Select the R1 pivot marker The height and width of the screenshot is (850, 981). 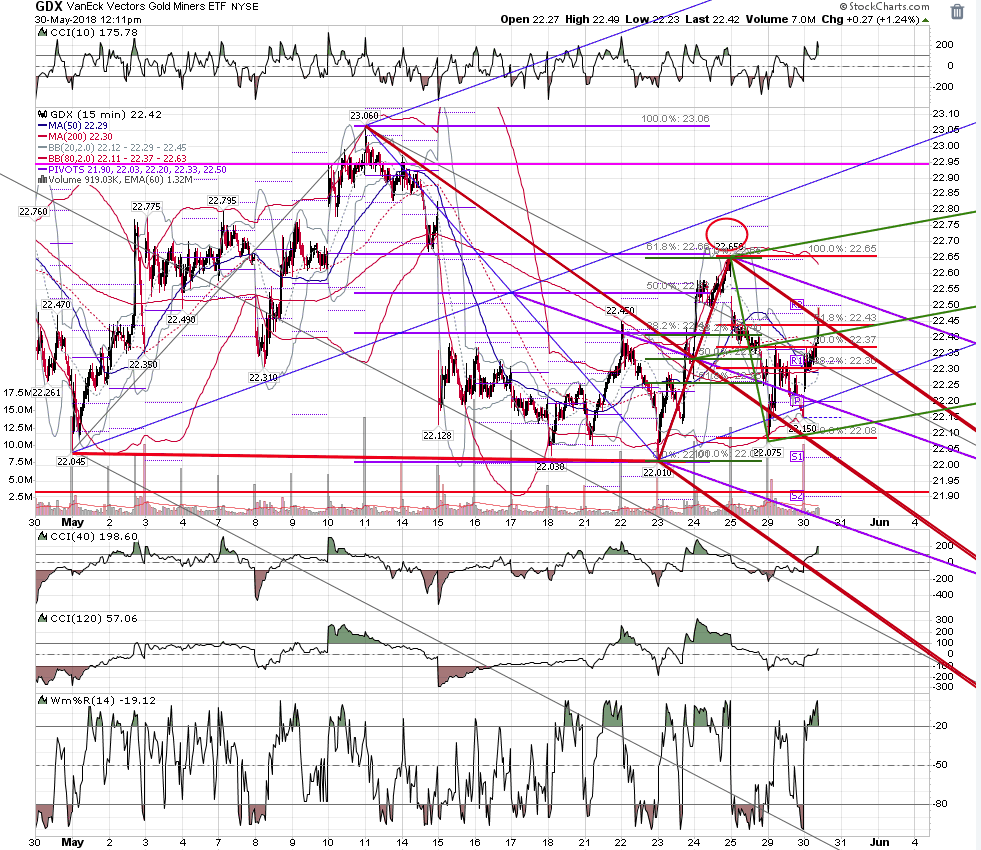796,361
